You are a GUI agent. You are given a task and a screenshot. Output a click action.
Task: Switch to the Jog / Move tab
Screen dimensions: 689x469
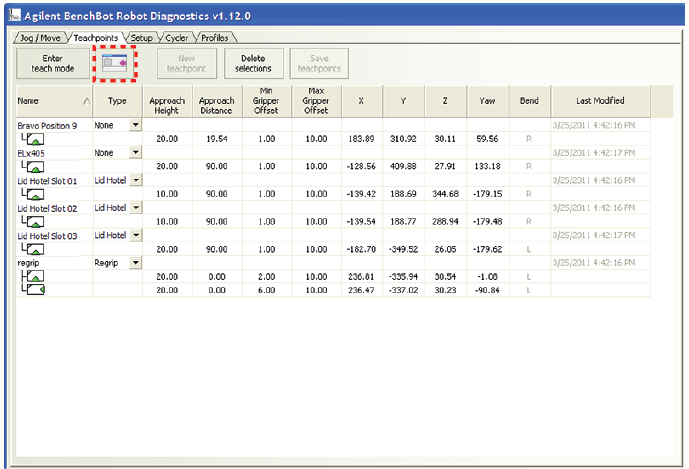(x=41, y=38)
